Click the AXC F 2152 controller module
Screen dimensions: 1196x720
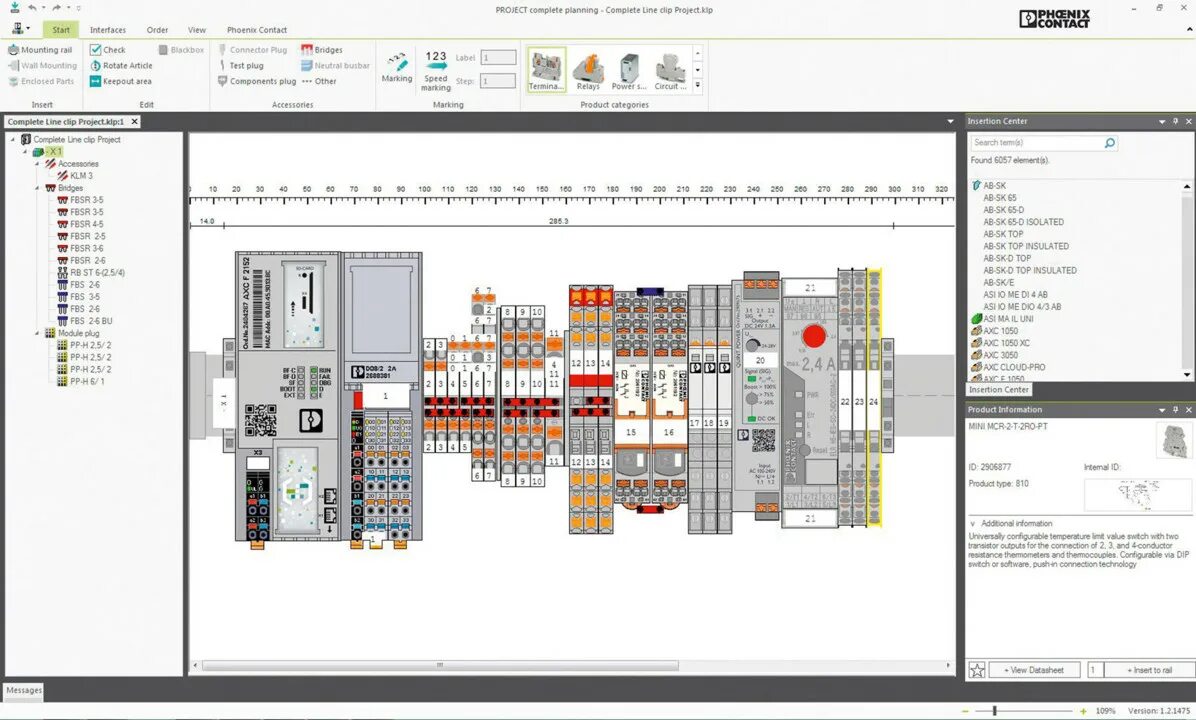288,397
